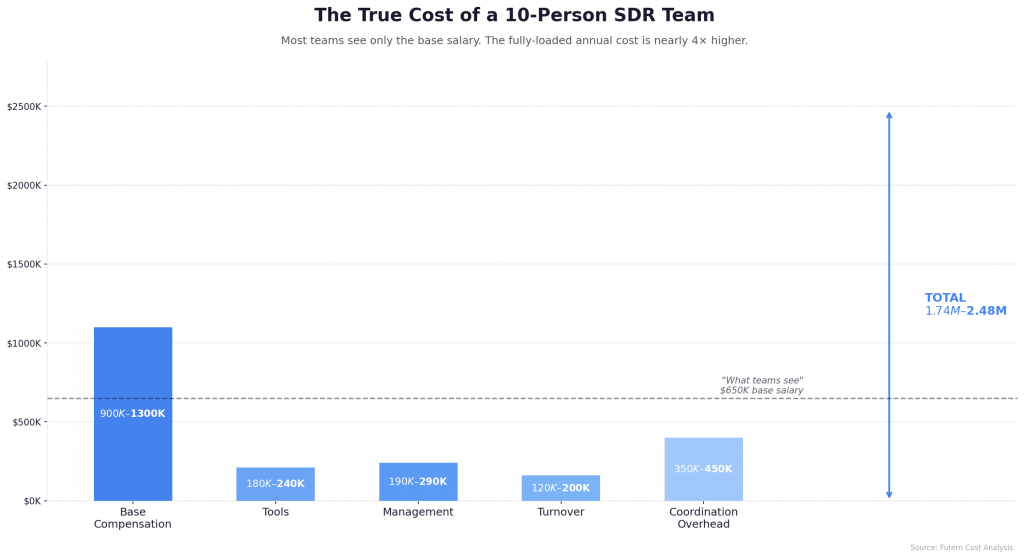Click the Base Compensation x-axis label
1024x558 pixels.
133,518
